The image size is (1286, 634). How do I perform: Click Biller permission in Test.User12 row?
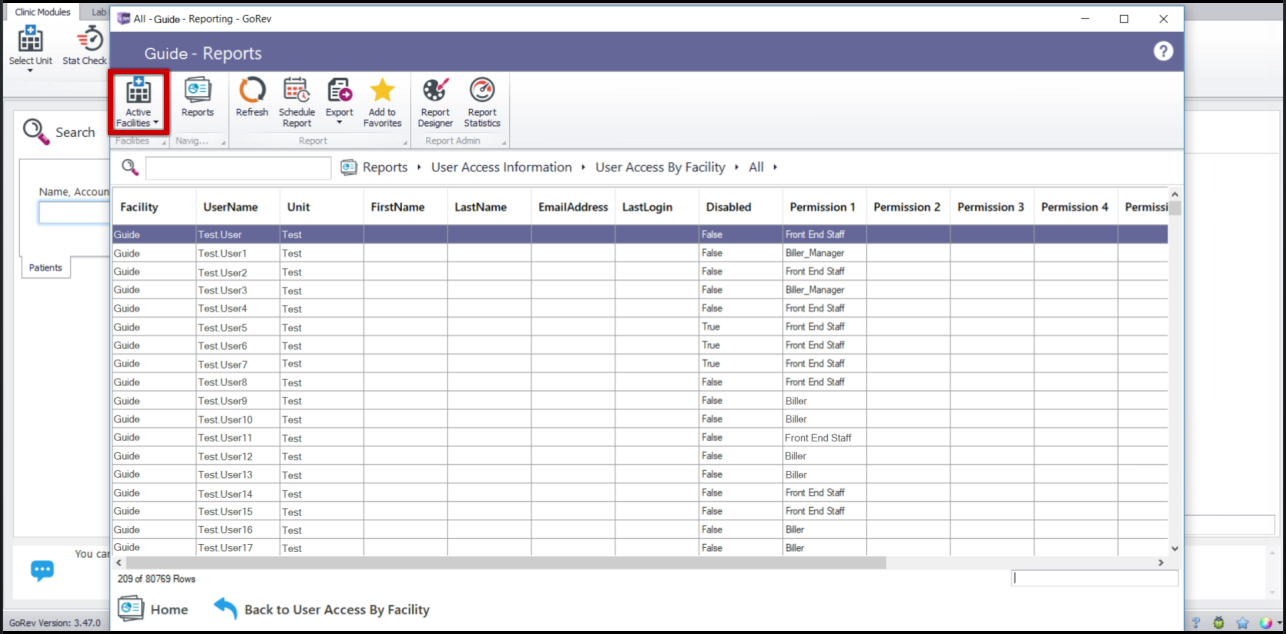tap(825, 456)
